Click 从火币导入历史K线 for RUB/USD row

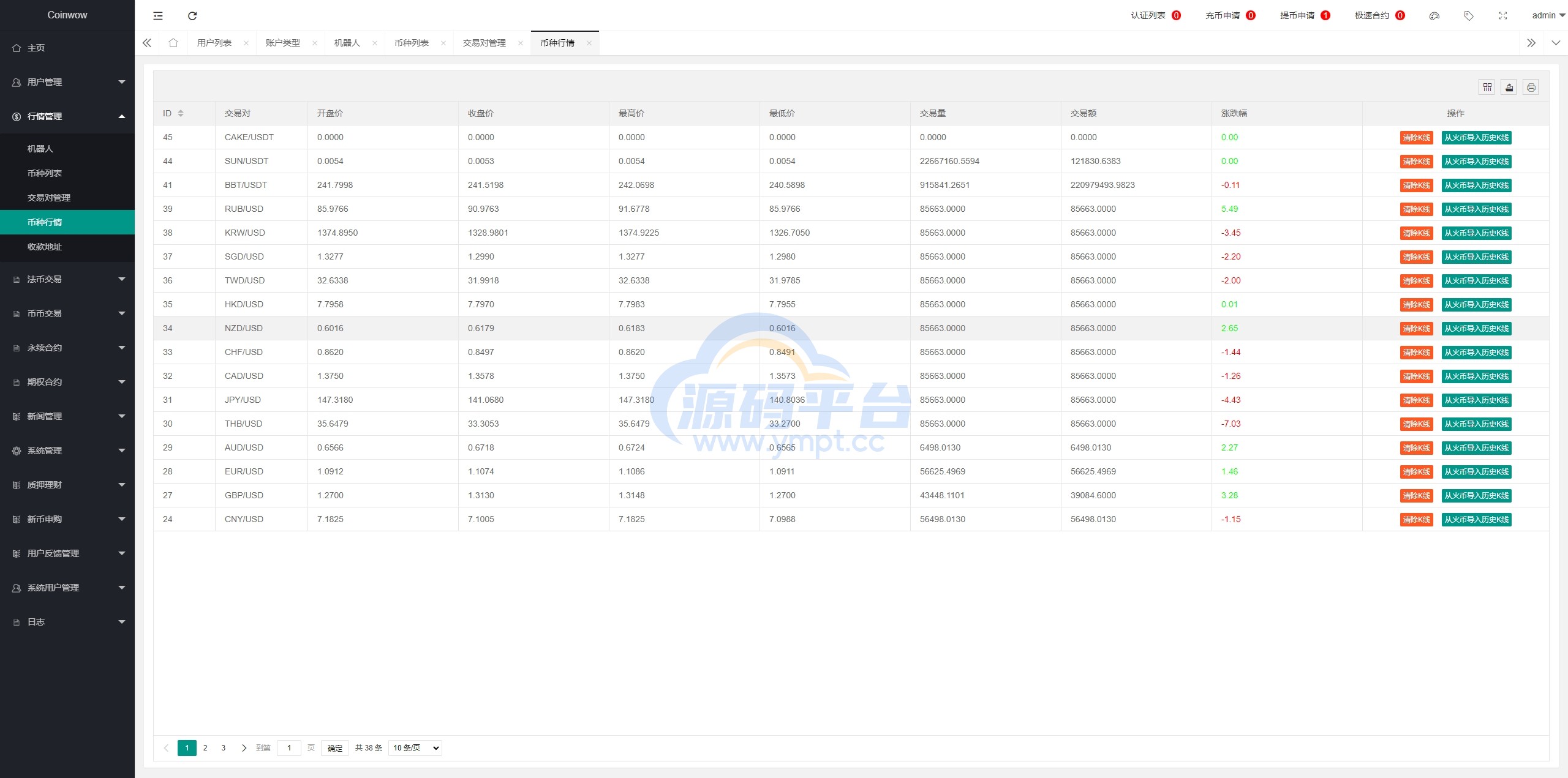click(x=1476, y=209)
